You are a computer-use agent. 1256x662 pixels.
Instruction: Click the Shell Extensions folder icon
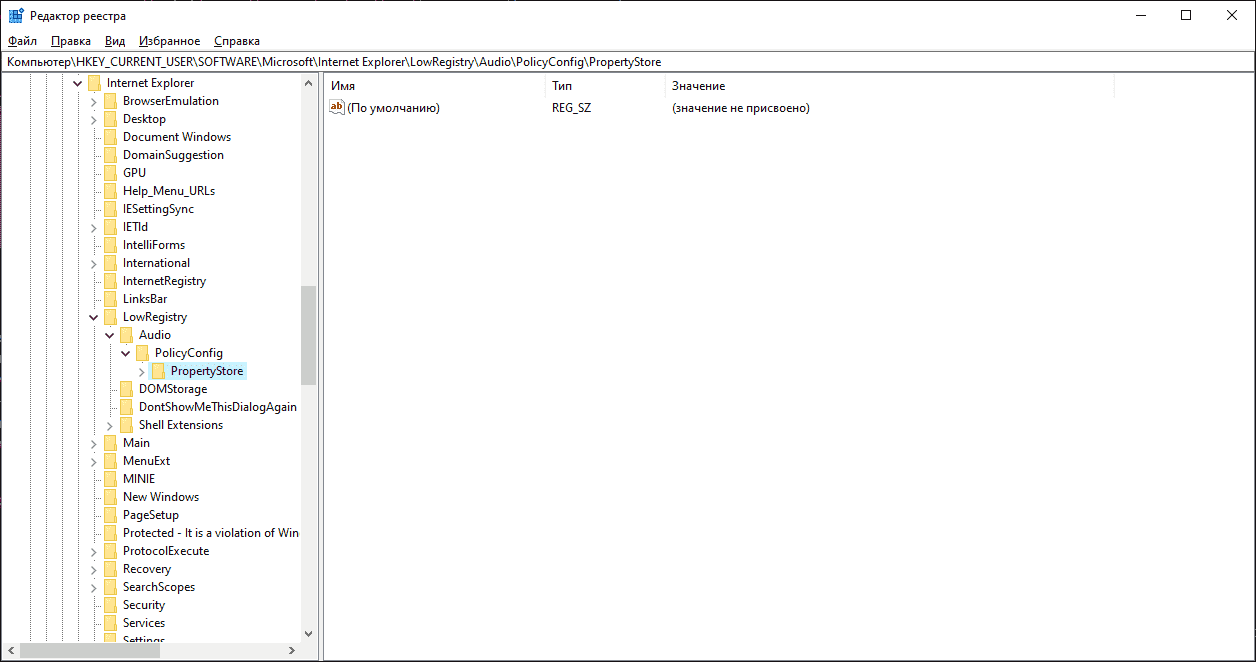pos(126,425)
